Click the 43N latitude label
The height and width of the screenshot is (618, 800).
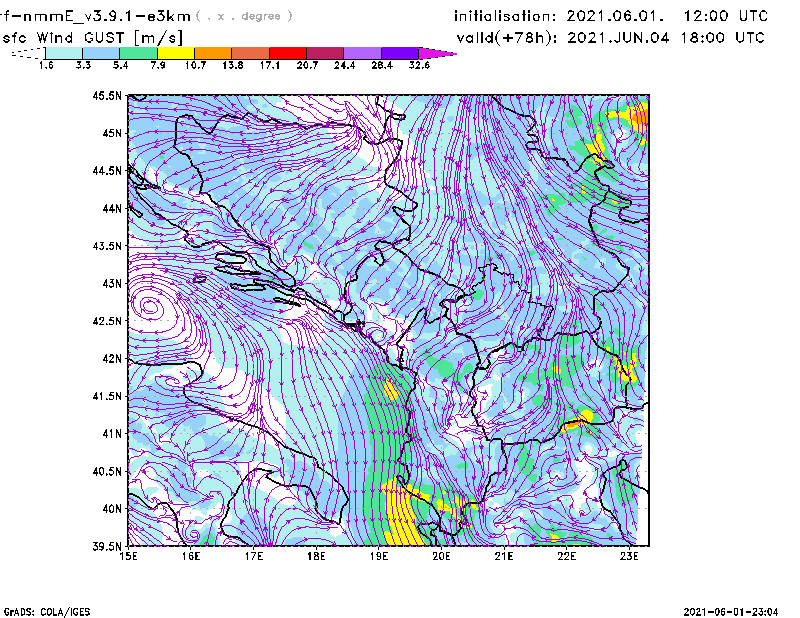point(112,283)
